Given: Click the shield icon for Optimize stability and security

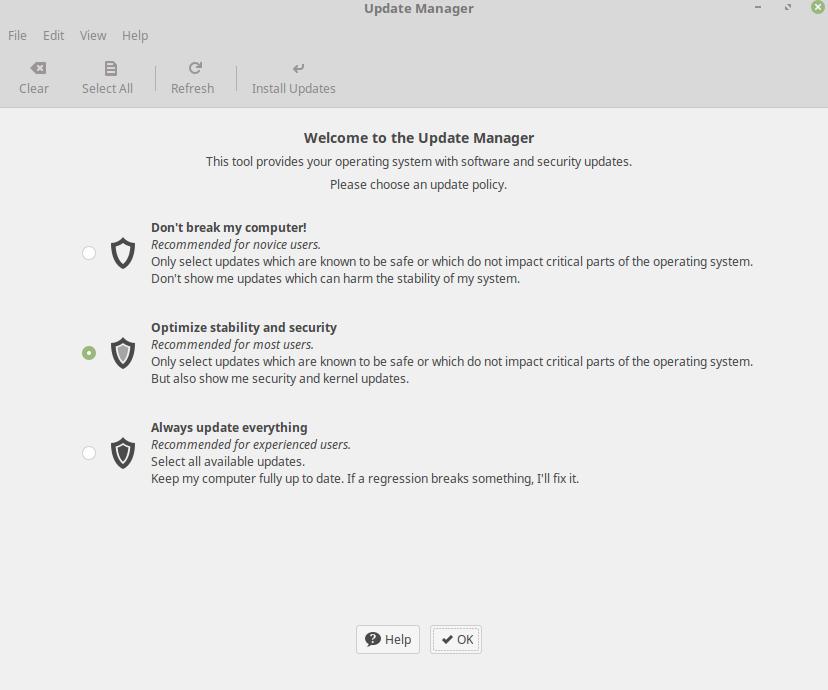Looking at the screenshot, I should click(123, 353).
